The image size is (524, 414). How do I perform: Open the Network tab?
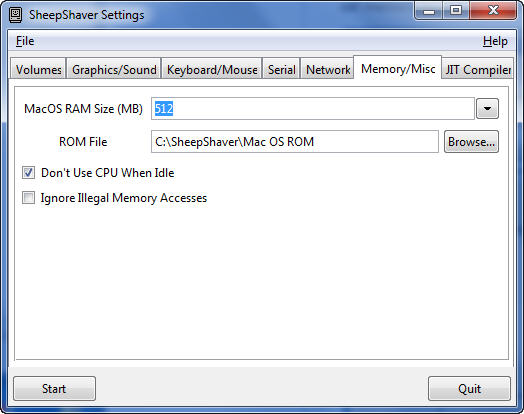[x=328, y=69]
